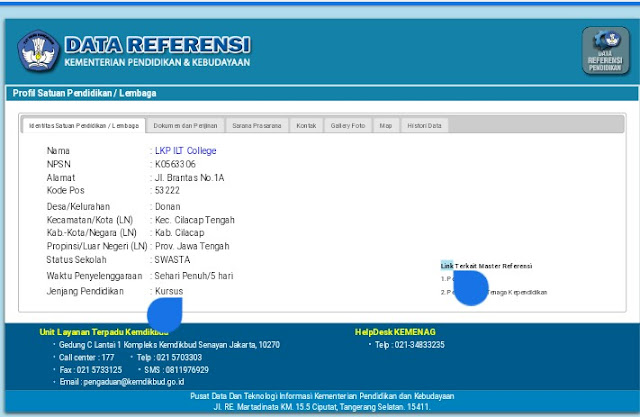Select the Identitas Satuan Pendidikan / Lembaga tab
640x417 pixels.
pos(84,126)
